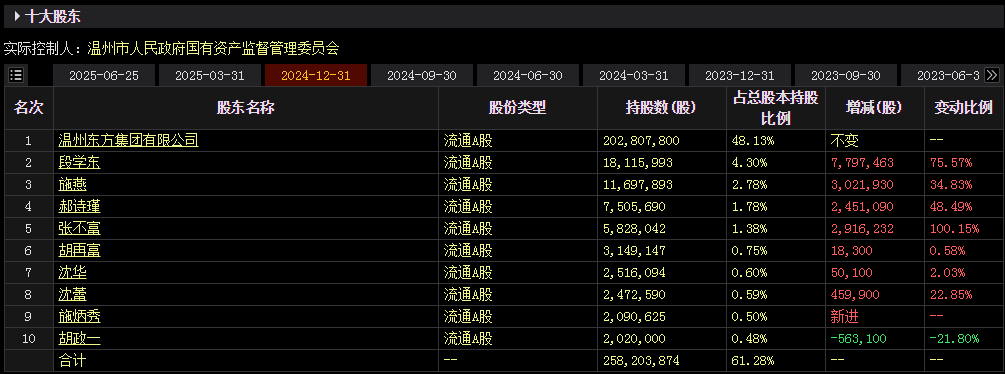This screenshot has height=374, width=1005.
Task: Switch to the 2024-06-30 date tab
Action: pos(527,76)
